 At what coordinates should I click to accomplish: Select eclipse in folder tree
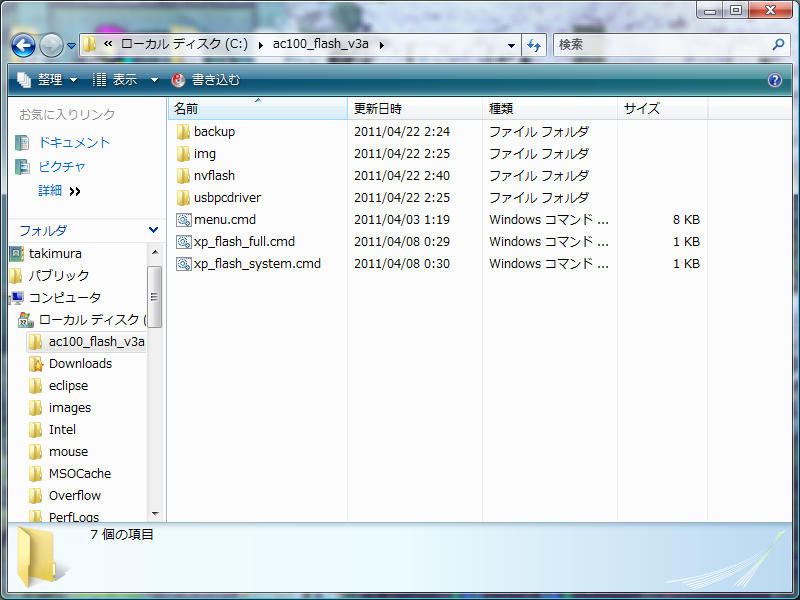click(x=68, y=386)
